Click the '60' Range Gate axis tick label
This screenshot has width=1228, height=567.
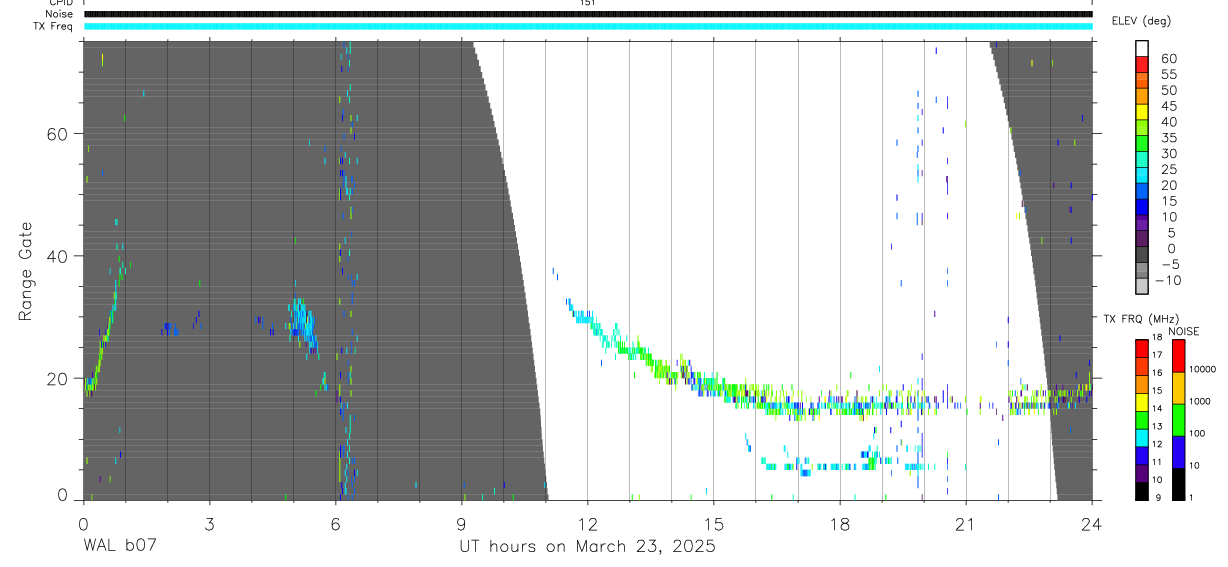coord(58,134)
